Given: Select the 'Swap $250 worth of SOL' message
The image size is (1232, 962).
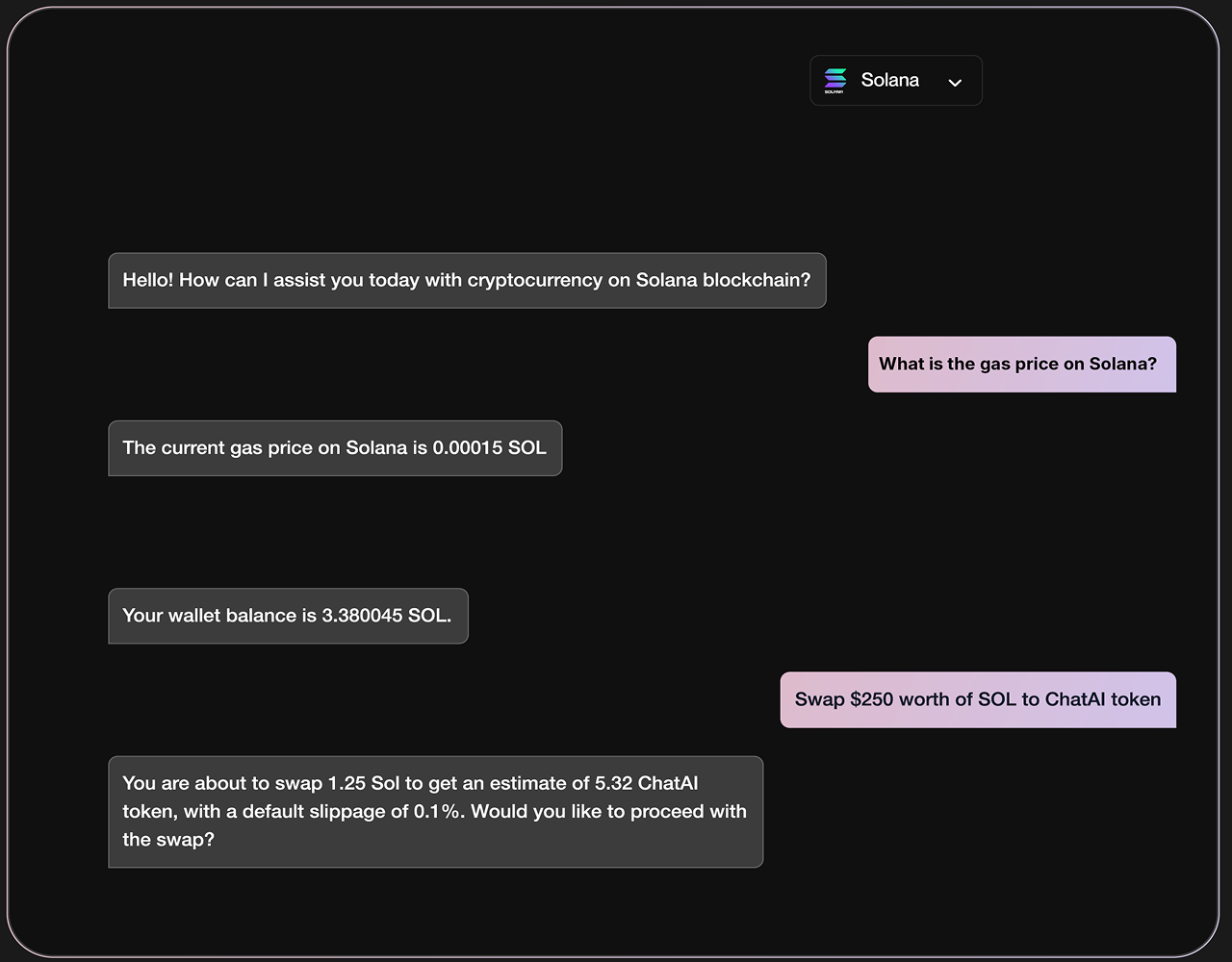Looking at the screenshot, I should pyautogui.click(x=978, y=699).
